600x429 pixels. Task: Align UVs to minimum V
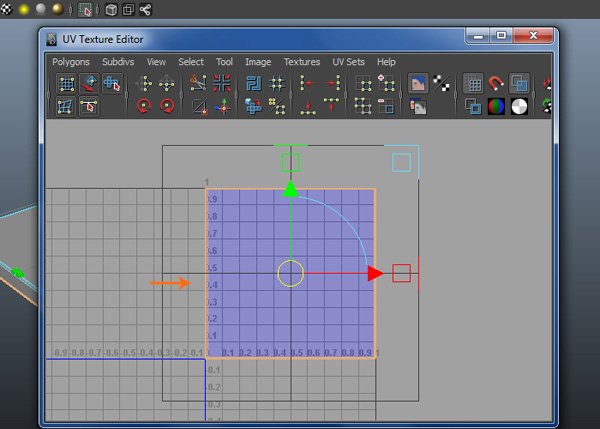pyautogui.click(x=308, y=107)
